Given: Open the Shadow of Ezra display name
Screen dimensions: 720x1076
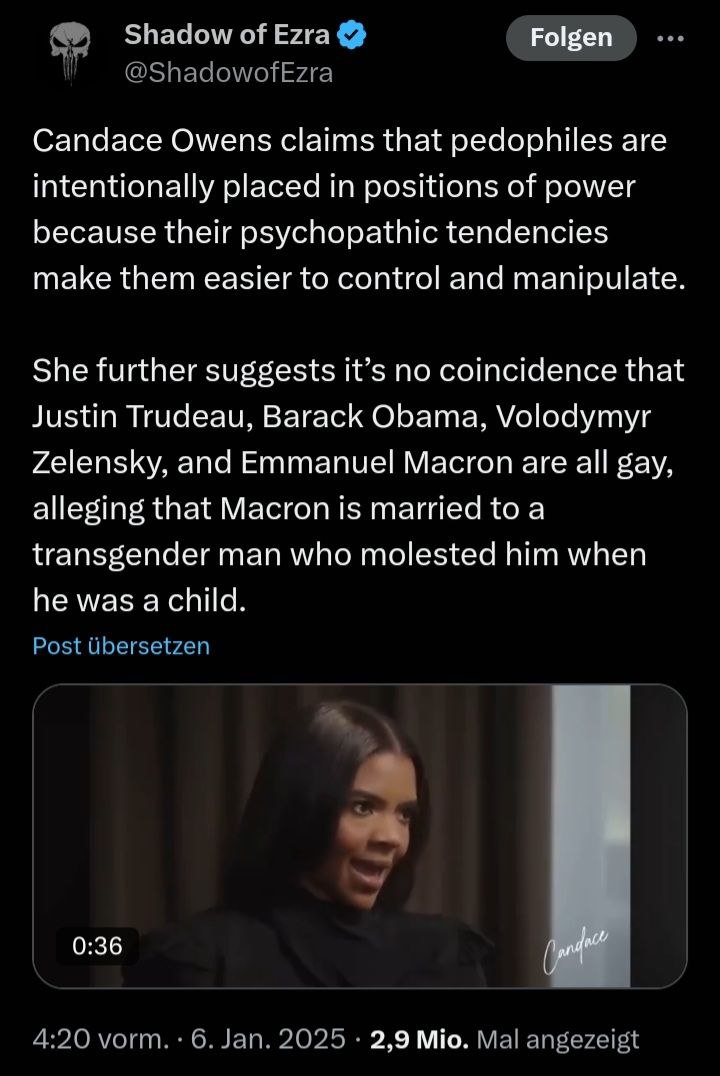Looking at the screenshot, I should [227, 34].
